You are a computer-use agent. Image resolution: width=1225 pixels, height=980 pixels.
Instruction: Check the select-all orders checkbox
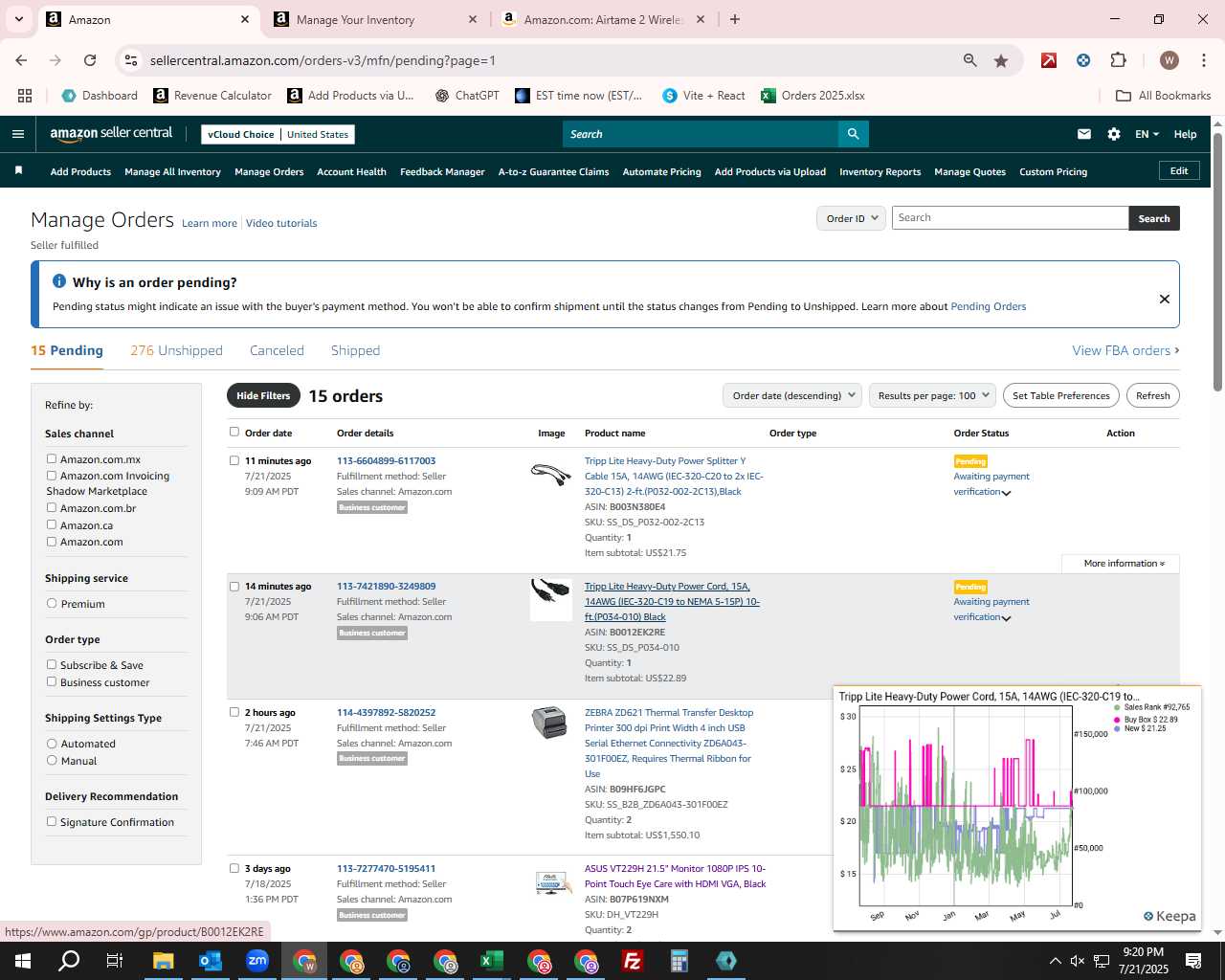click(x=234, y=432)
